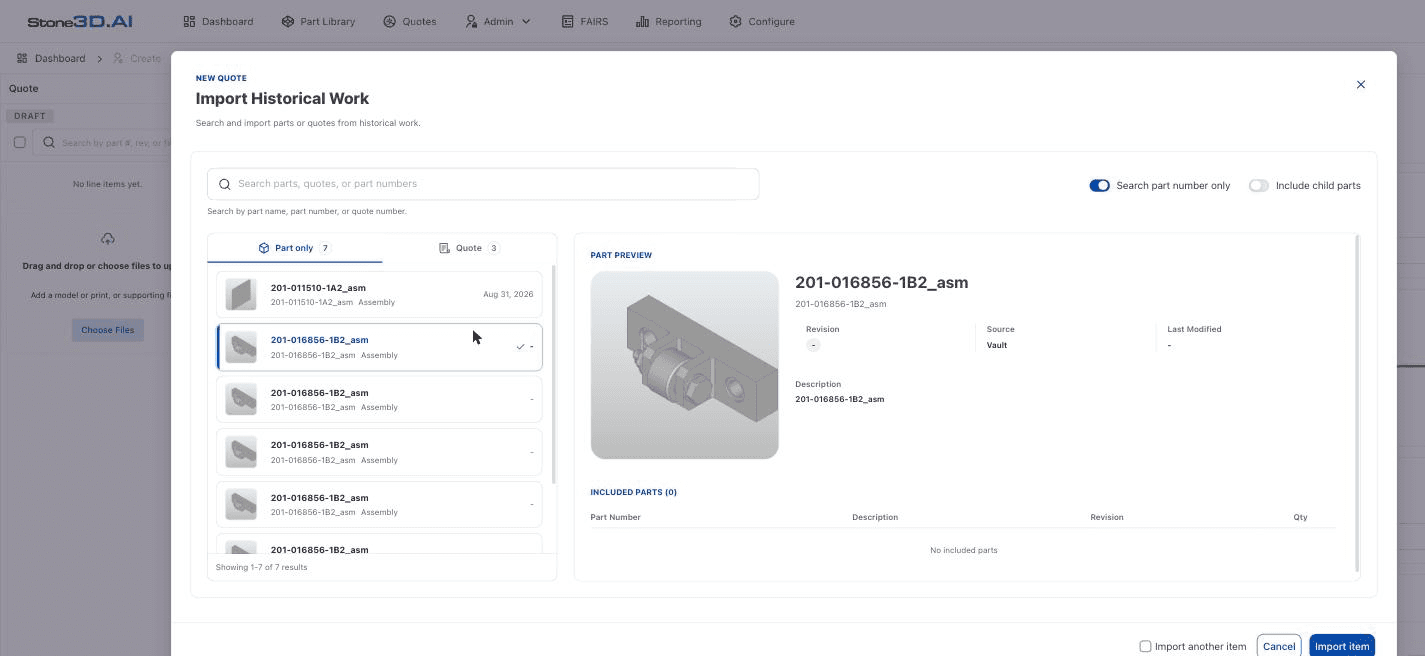Click the Description column header
This screenshot has height=656, width=1425.
click(x=875, y=517)
